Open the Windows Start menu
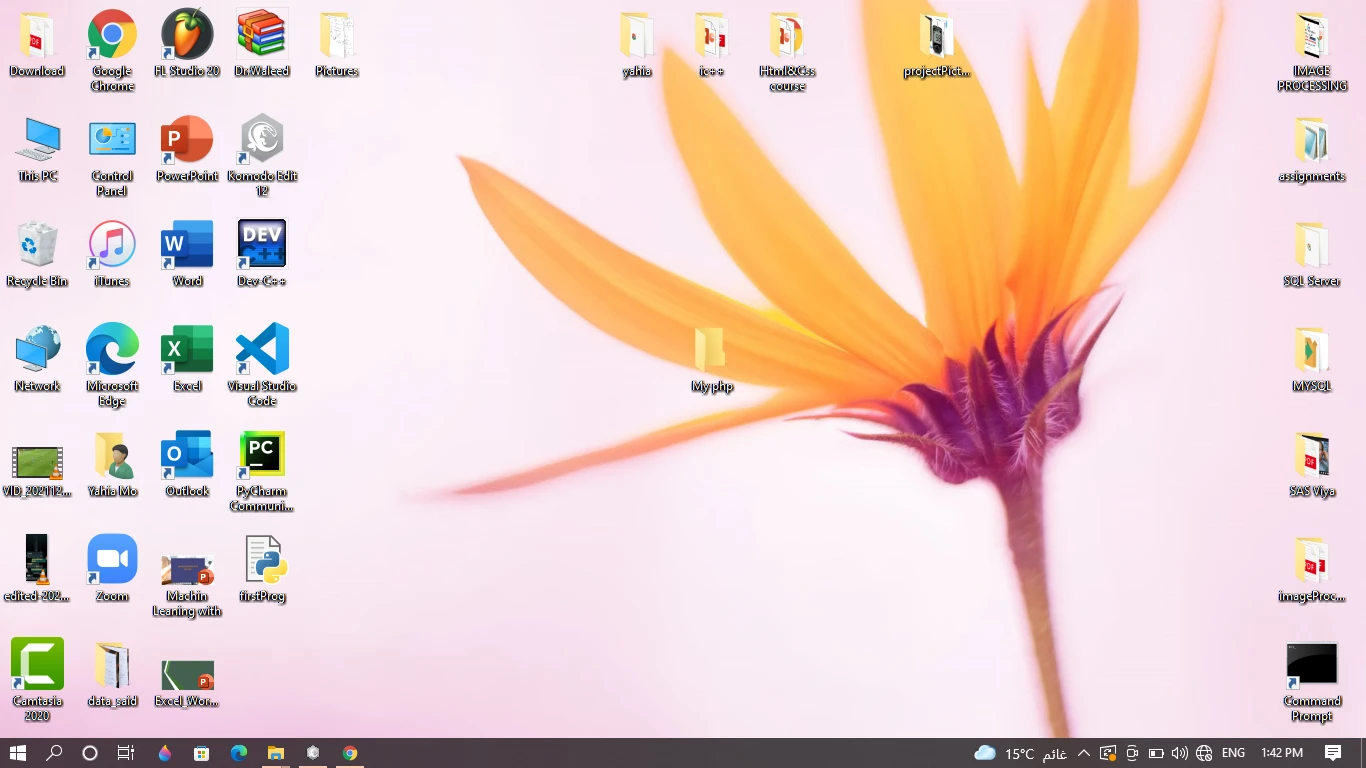 (18, 753)
